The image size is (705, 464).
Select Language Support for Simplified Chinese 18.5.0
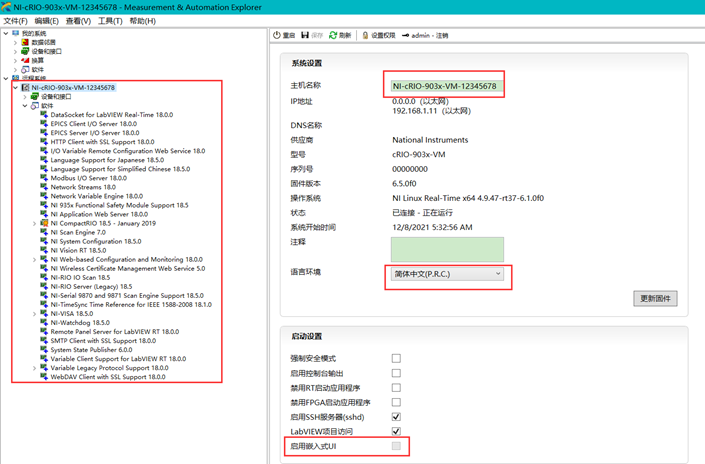click(120, 169)
